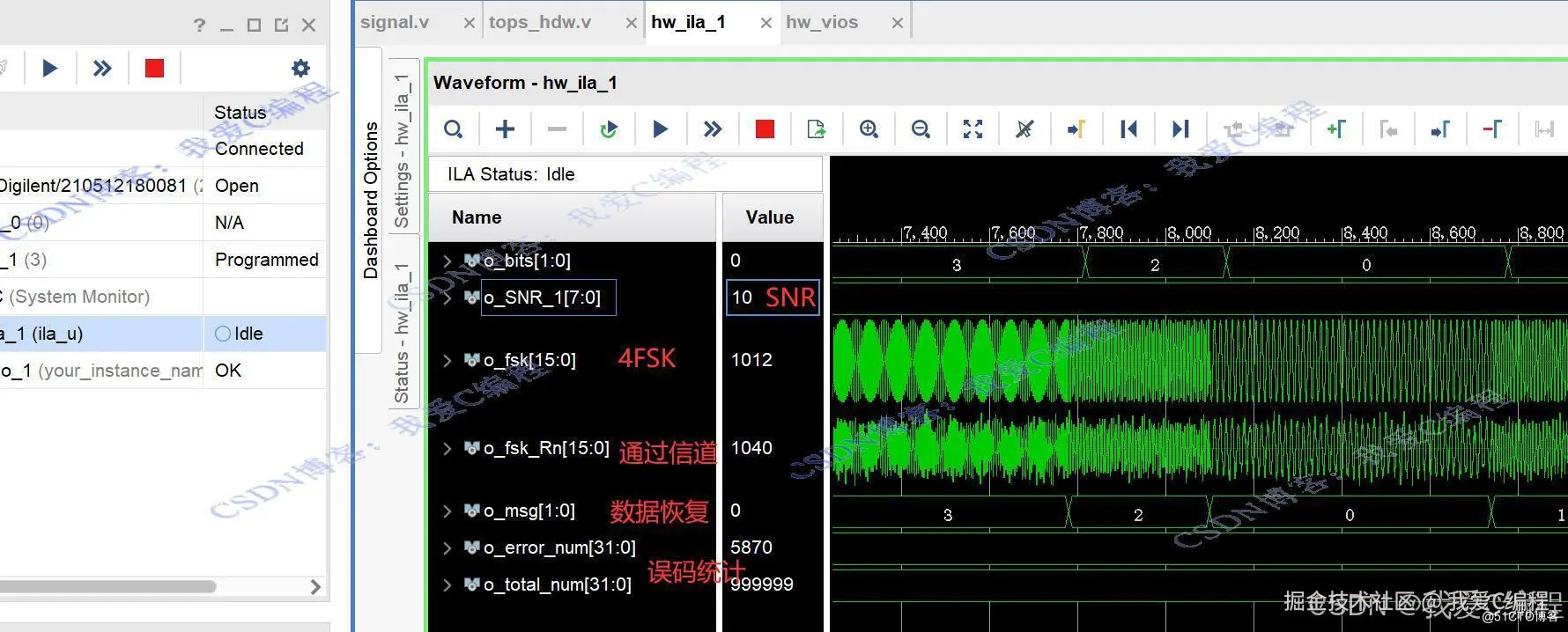1568x632 pixels.
Task: Click the plus icon to add probes
Action: coord(505,129)
